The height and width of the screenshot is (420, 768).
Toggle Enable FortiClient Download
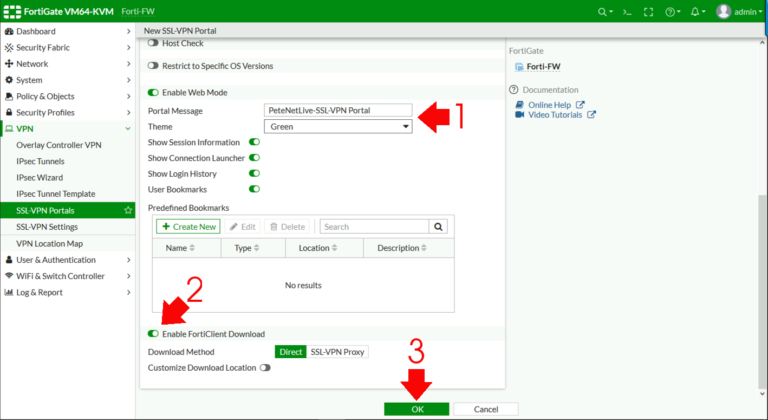pyautogui.click(x=153, y=334)
